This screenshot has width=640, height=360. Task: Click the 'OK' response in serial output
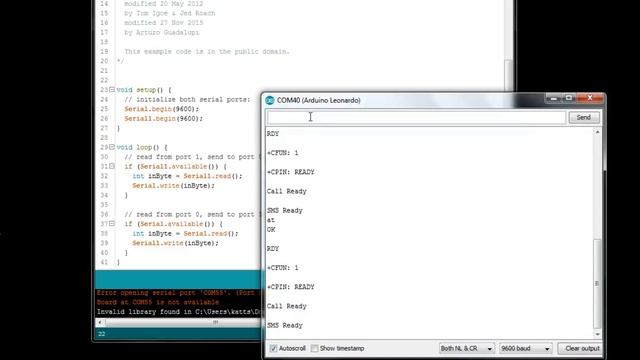(x=271, y=229)
